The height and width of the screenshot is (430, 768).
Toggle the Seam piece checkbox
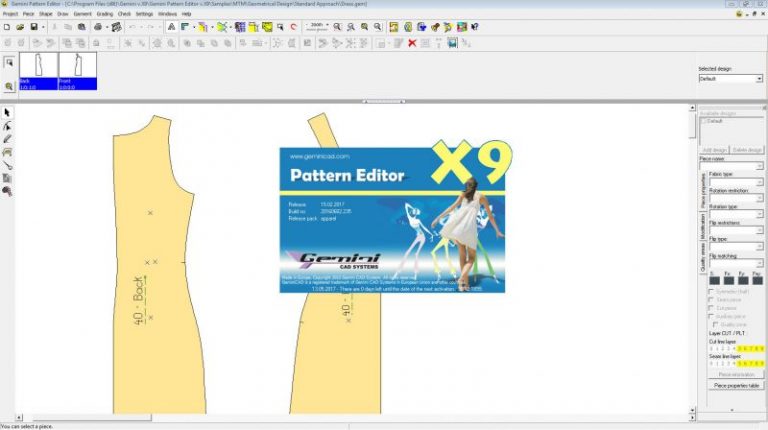click(711, 300)
